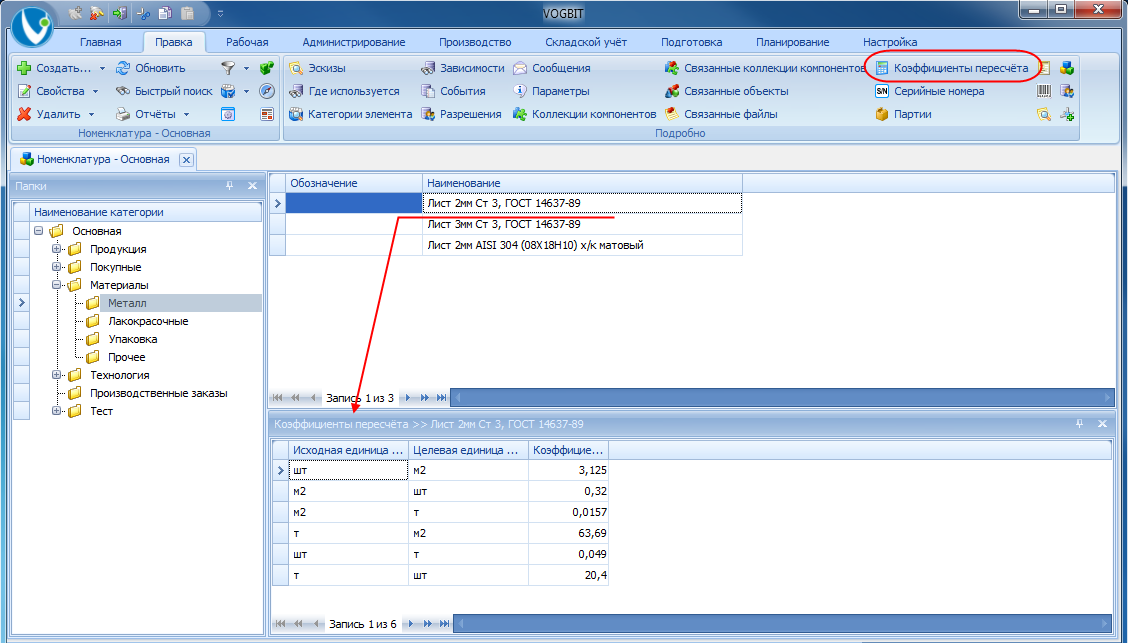
Task: Click the lower grid horizontal scrollbar
Action: (x=783, y=624)
